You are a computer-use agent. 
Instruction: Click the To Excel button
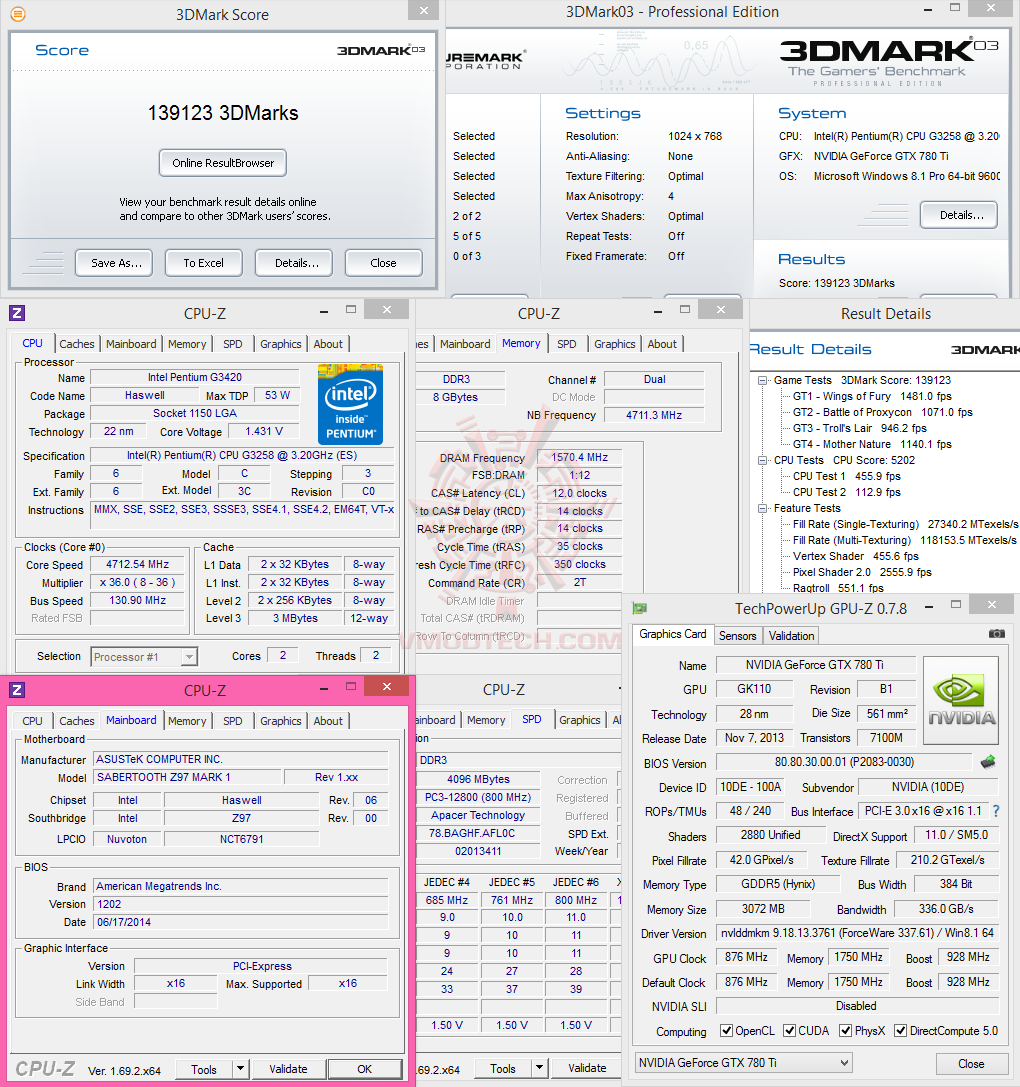point(204,263)
